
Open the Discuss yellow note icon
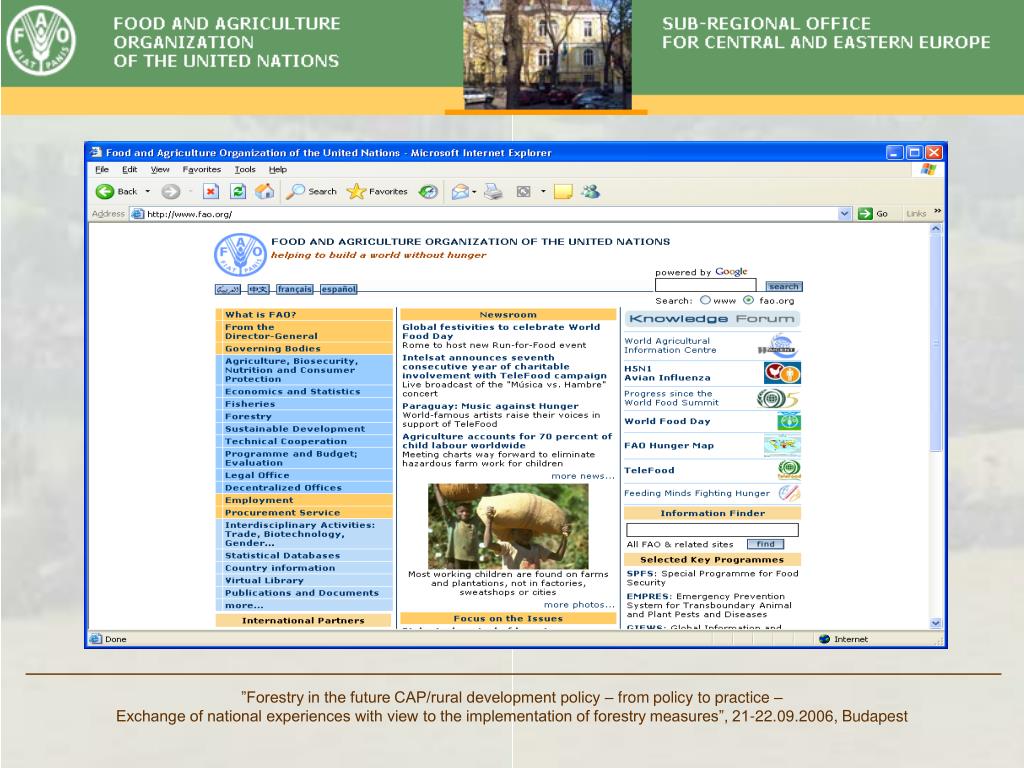point(563,191)
